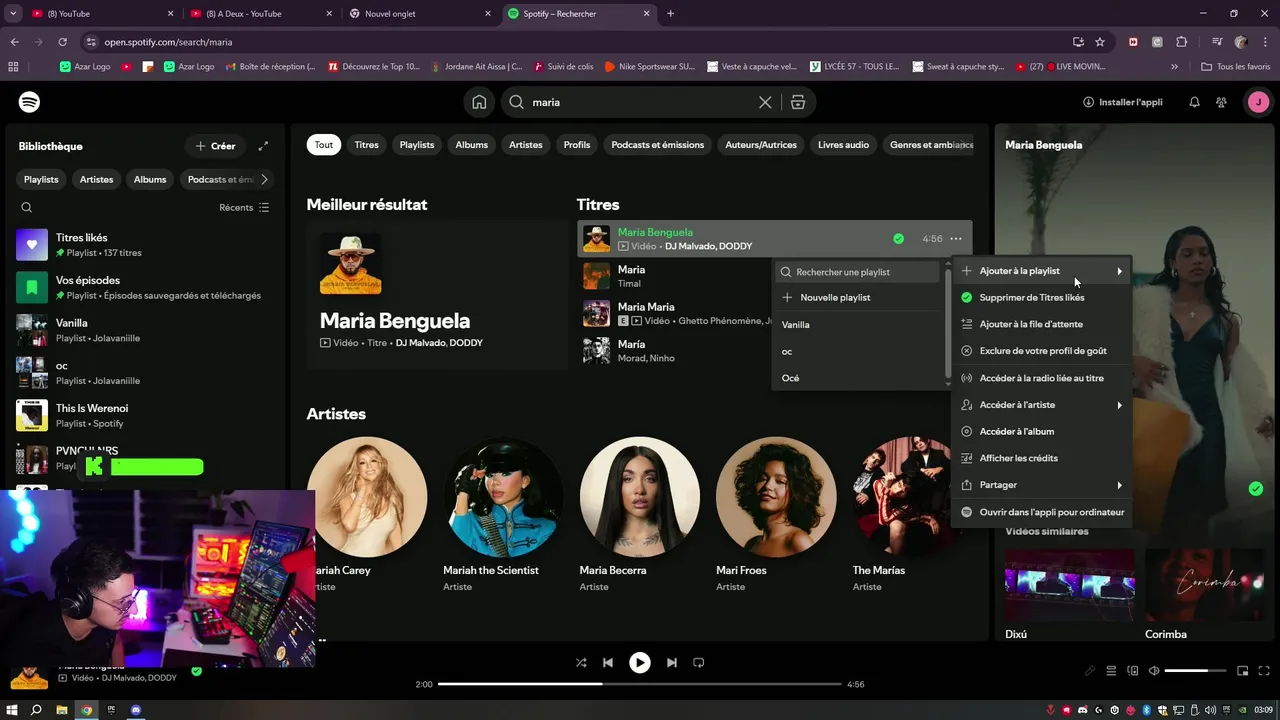This screenshot has width=1280, height=720.
Task: Open Bluetooth tray icon
Action: 1147,710
